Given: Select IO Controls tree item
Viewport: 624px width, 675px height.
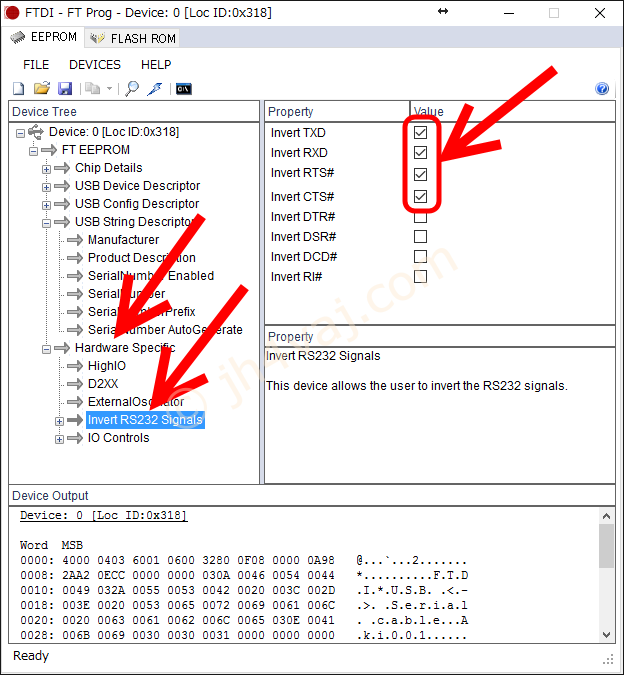Looking at the screenshot, I should click(118, 438).
